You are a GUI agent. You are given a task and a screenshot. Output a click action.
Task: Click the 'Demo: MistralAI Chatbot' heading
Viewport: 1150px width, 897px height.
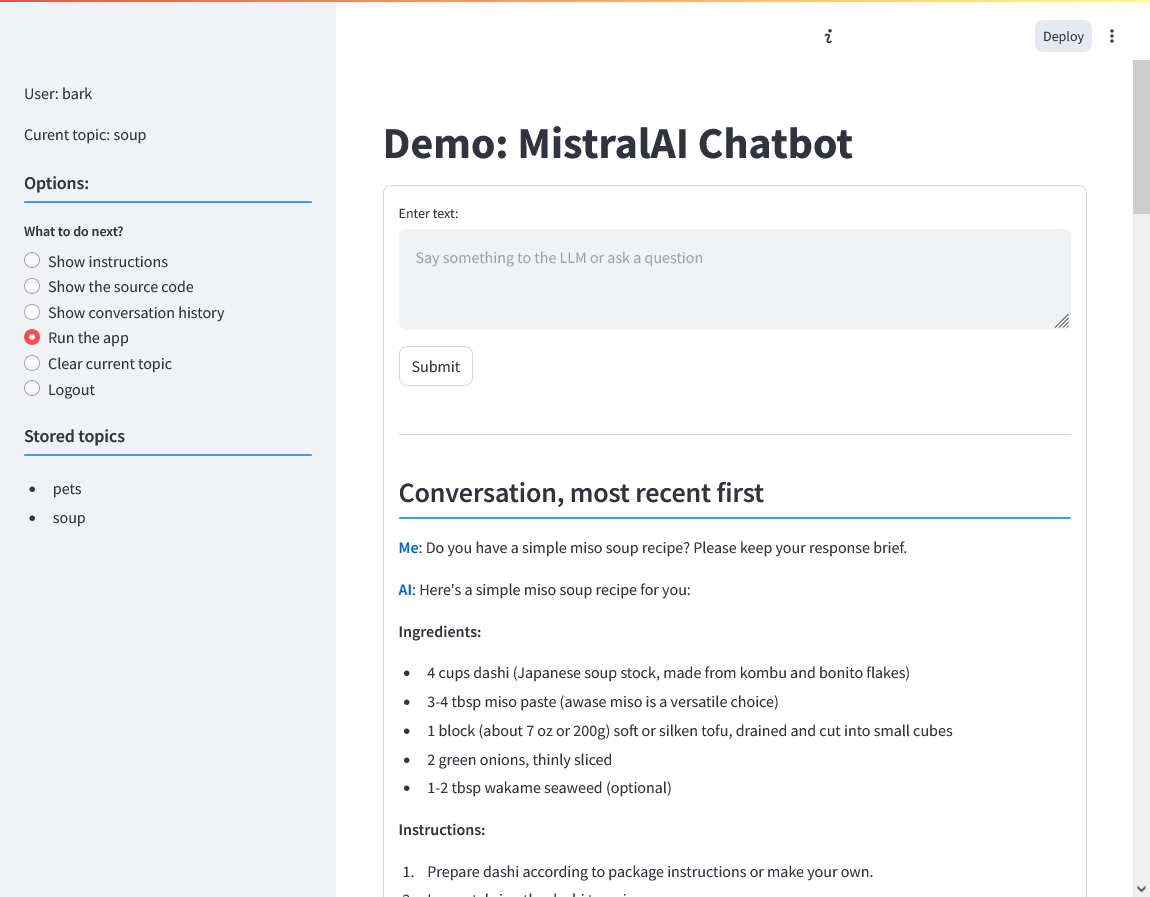click(x=618, y=143)
